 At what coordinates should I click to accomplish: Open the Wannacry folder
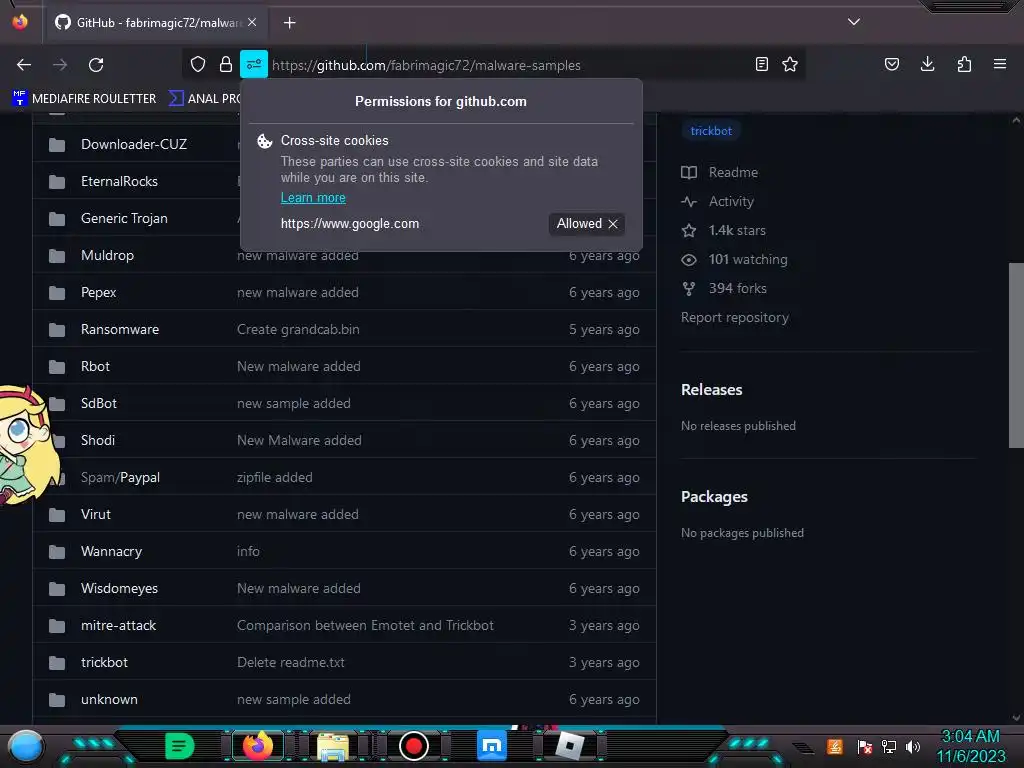(x=112, y=551)
